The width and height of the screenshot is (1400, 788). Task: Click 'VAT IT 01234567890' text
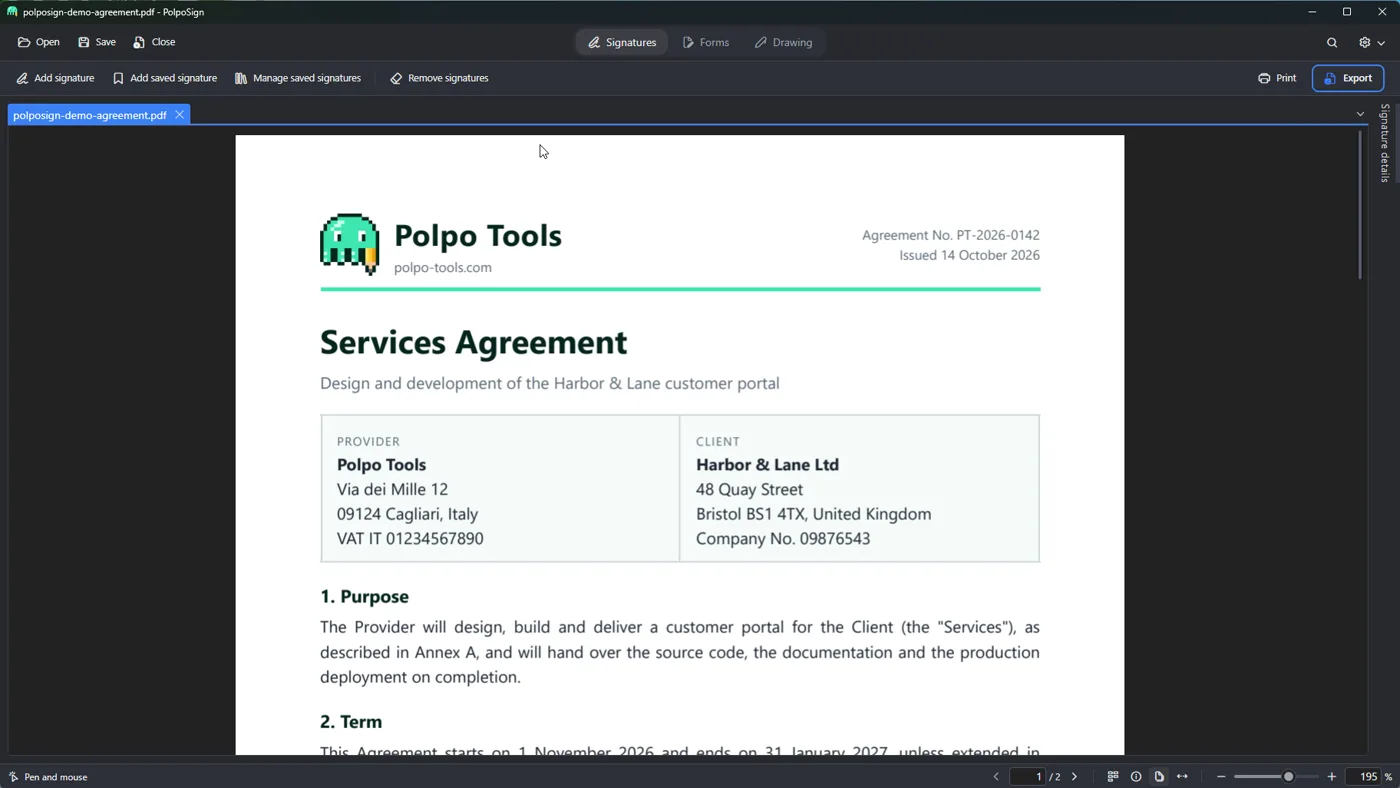pyautogui.click(x=410, y=538)
